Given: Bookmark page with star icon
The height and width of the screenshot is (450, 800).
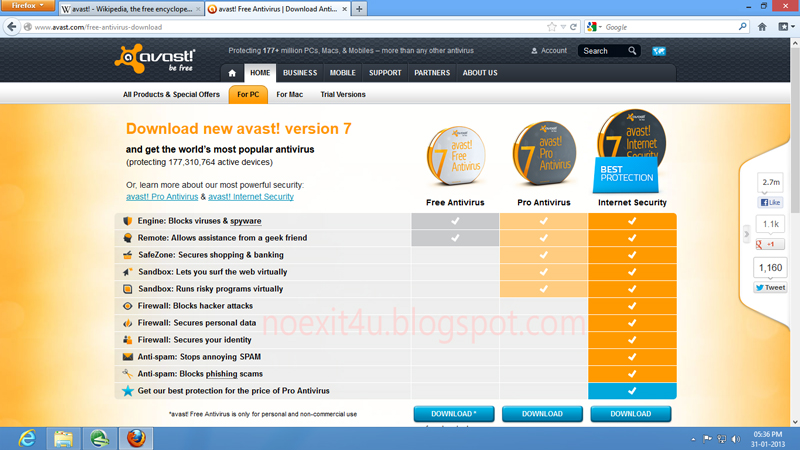Looking at the screenshot, I should pyautogui.click(x=552, y=27).
